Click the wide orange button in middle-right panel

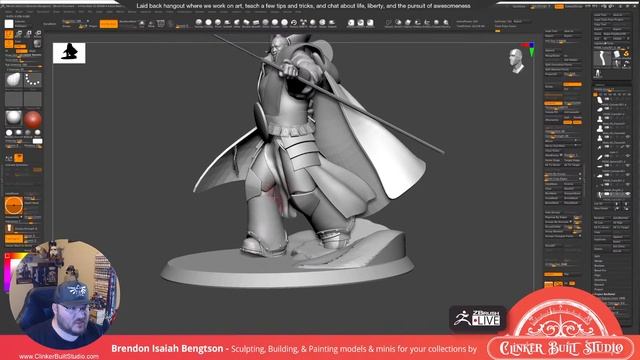coord(572,84)
